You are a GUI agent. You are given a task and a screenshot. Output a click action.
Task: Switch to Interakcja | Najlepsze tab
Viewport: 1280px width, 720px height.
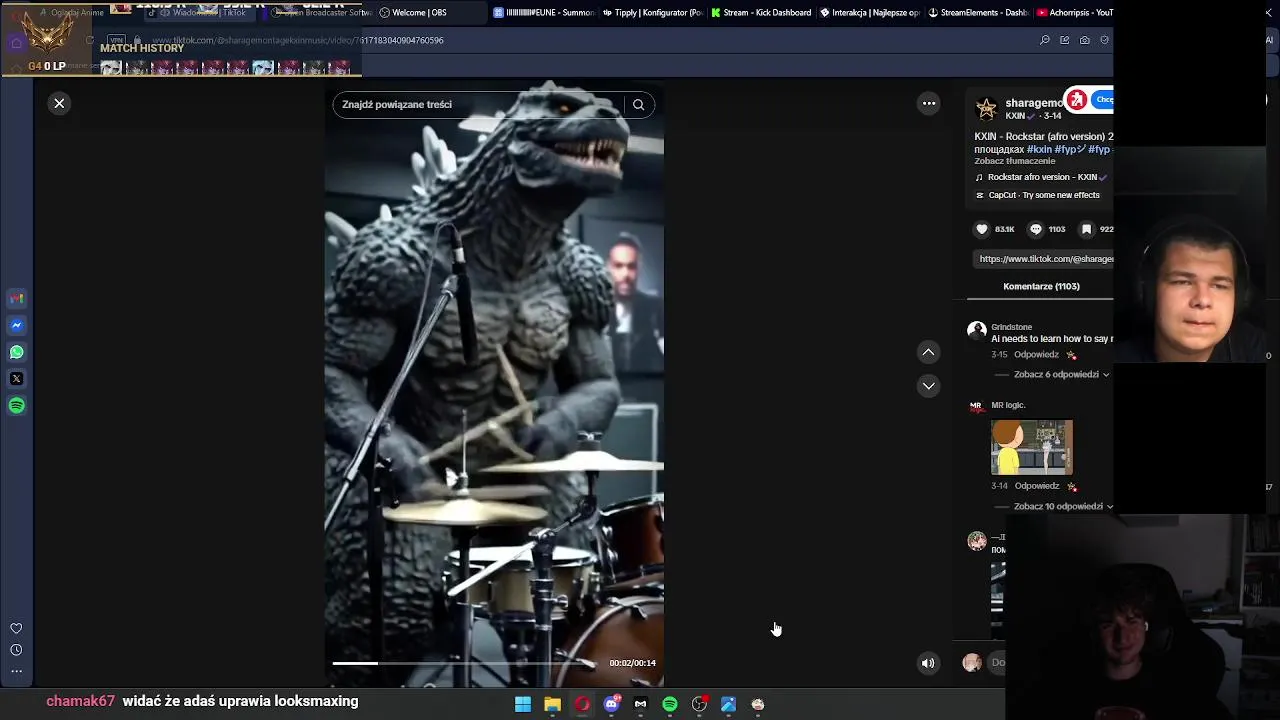[869, 13]
